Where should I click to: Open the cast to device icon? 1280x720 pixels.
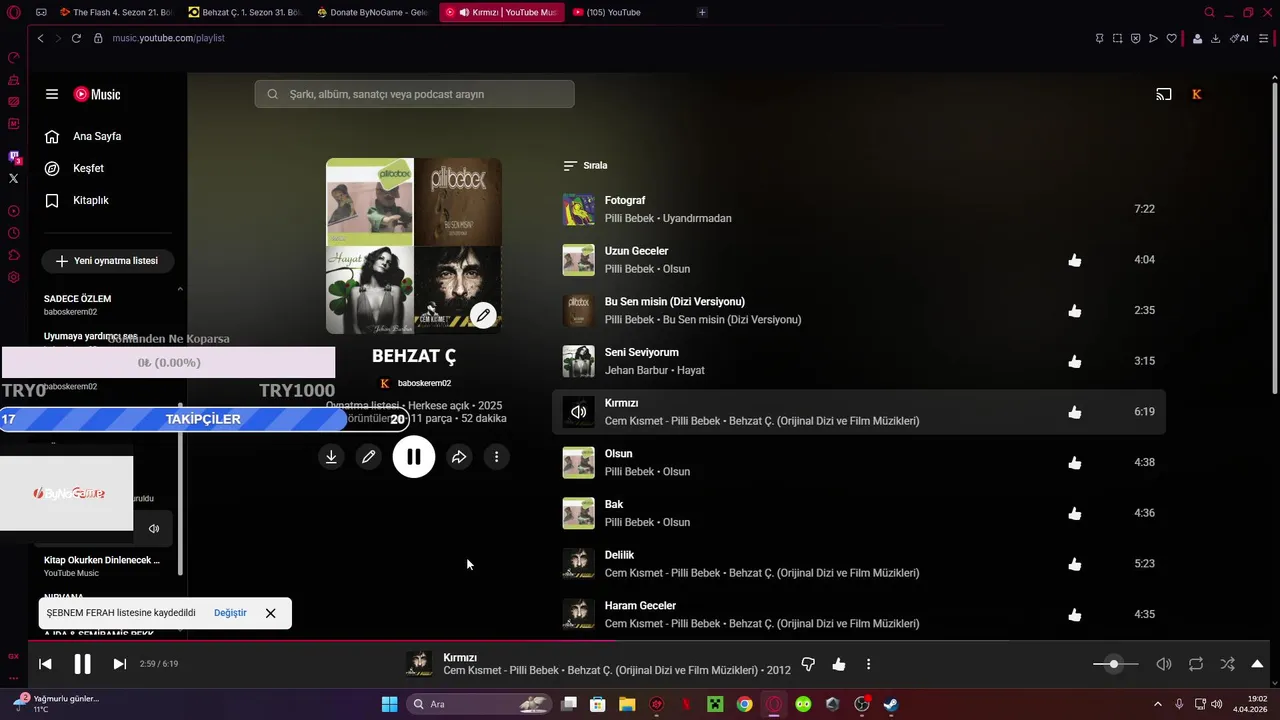(x=1164, y=94)
